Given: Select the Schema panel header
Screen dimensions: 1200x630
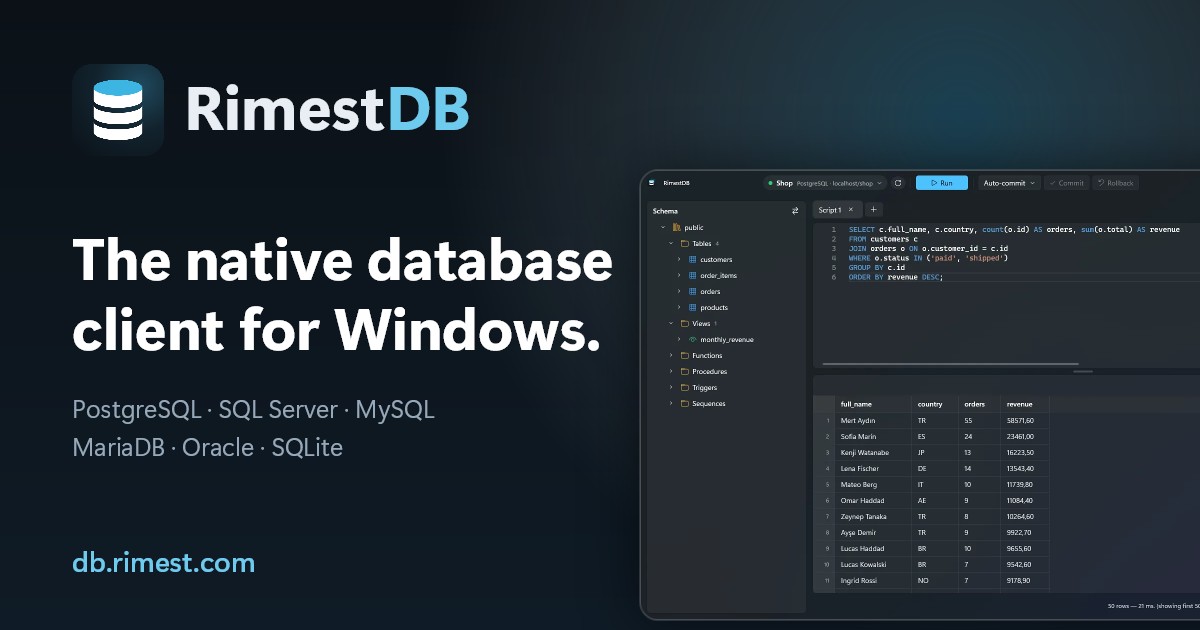Looking at the screenshot, I should pos(665,211).
